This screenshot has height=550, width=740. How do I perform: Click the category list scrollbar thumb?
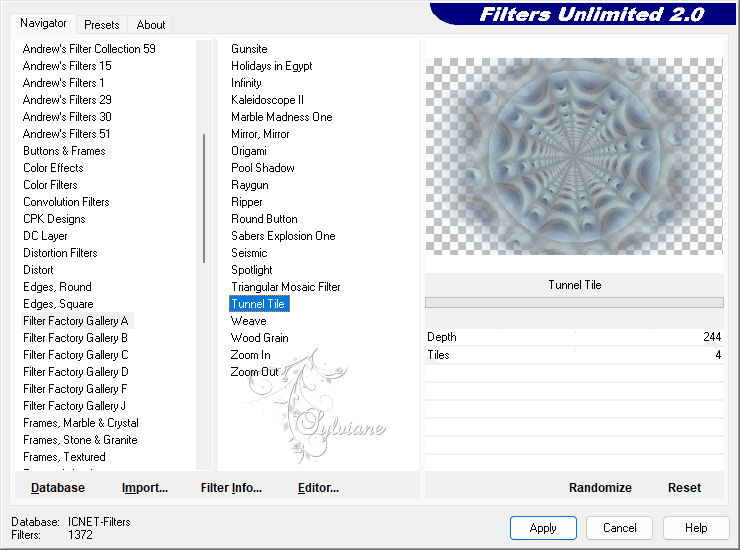click(x=204, y=198)
